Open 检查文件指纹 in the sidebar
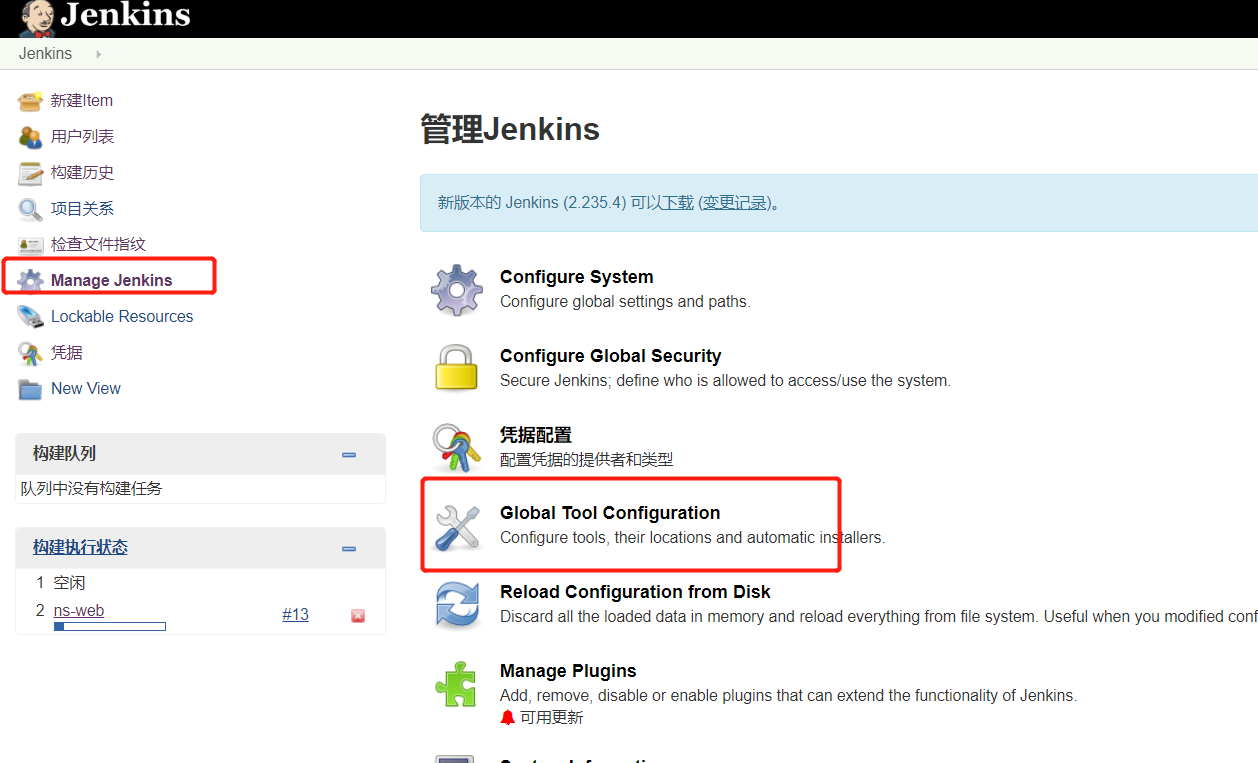1258x763 pixels. [99, 245]
